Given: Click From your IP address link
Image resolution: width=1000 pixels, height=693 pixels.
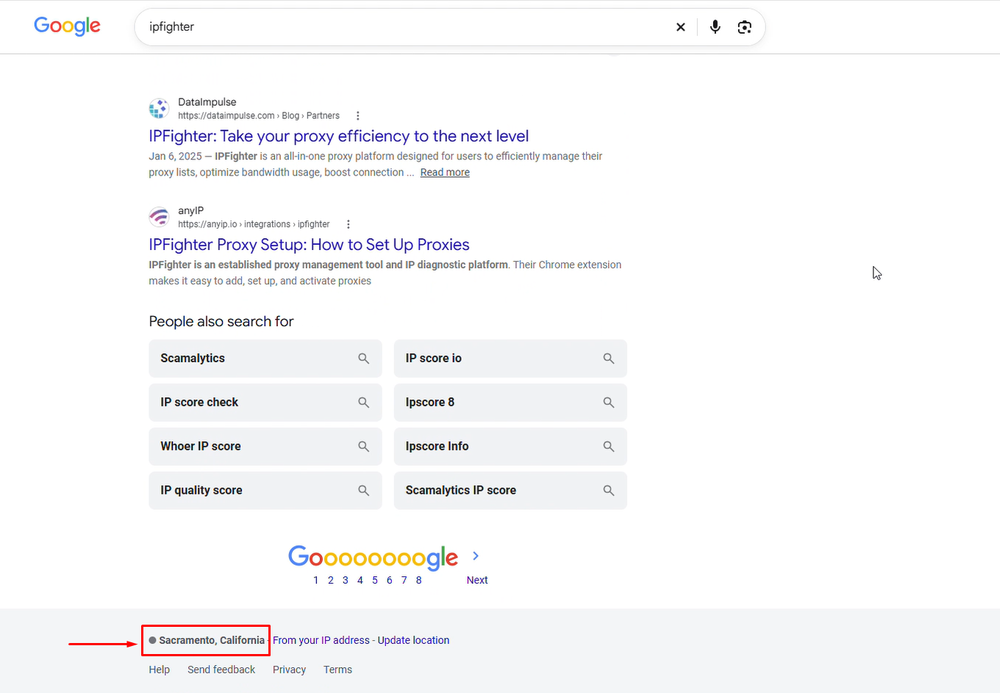Looking at the screenshot, I should point(321,640).
